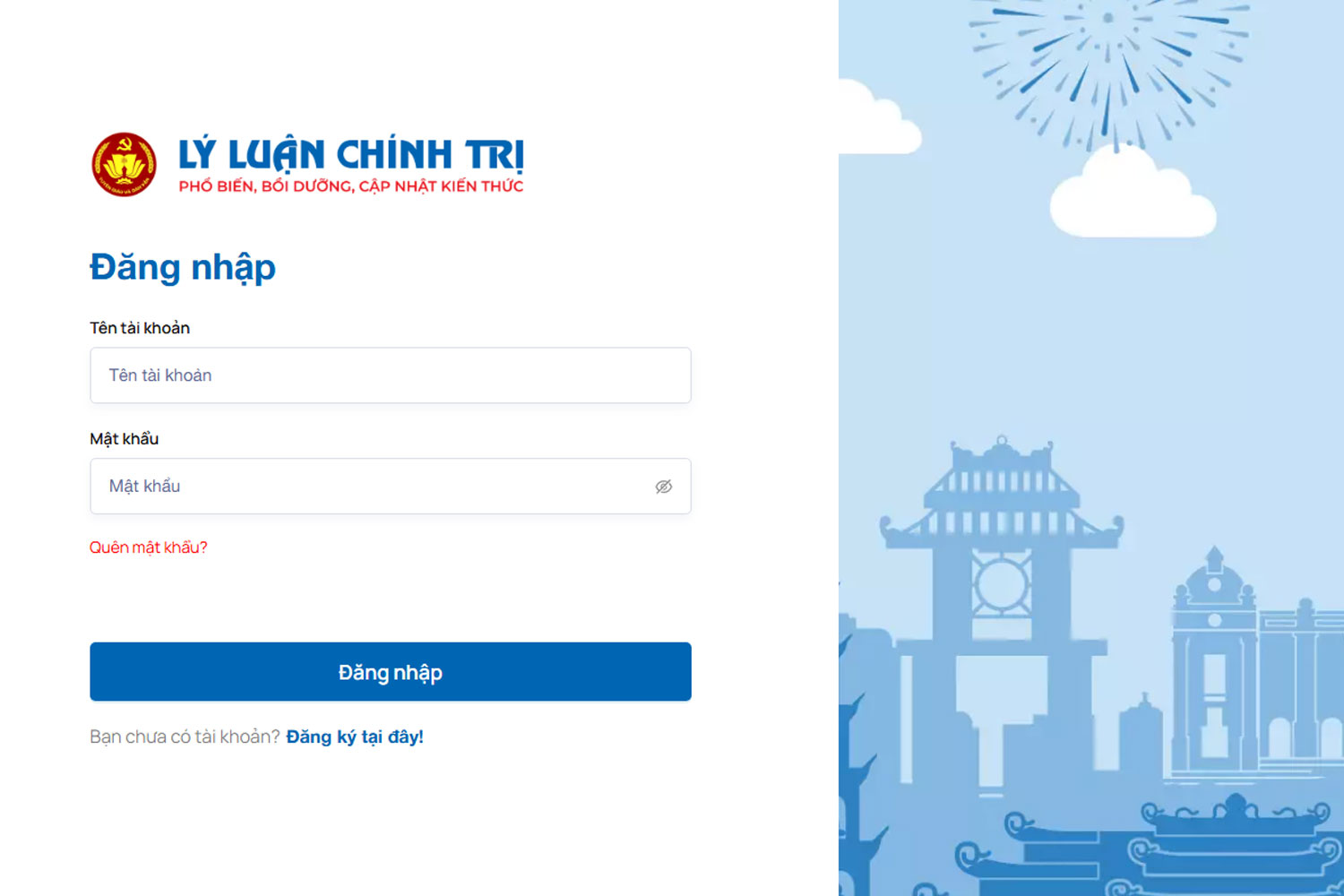Click the LÝ LUẬN CHÍNH TRỊ title text
This screenshot has height=896, width=1344.
(351, 154)
